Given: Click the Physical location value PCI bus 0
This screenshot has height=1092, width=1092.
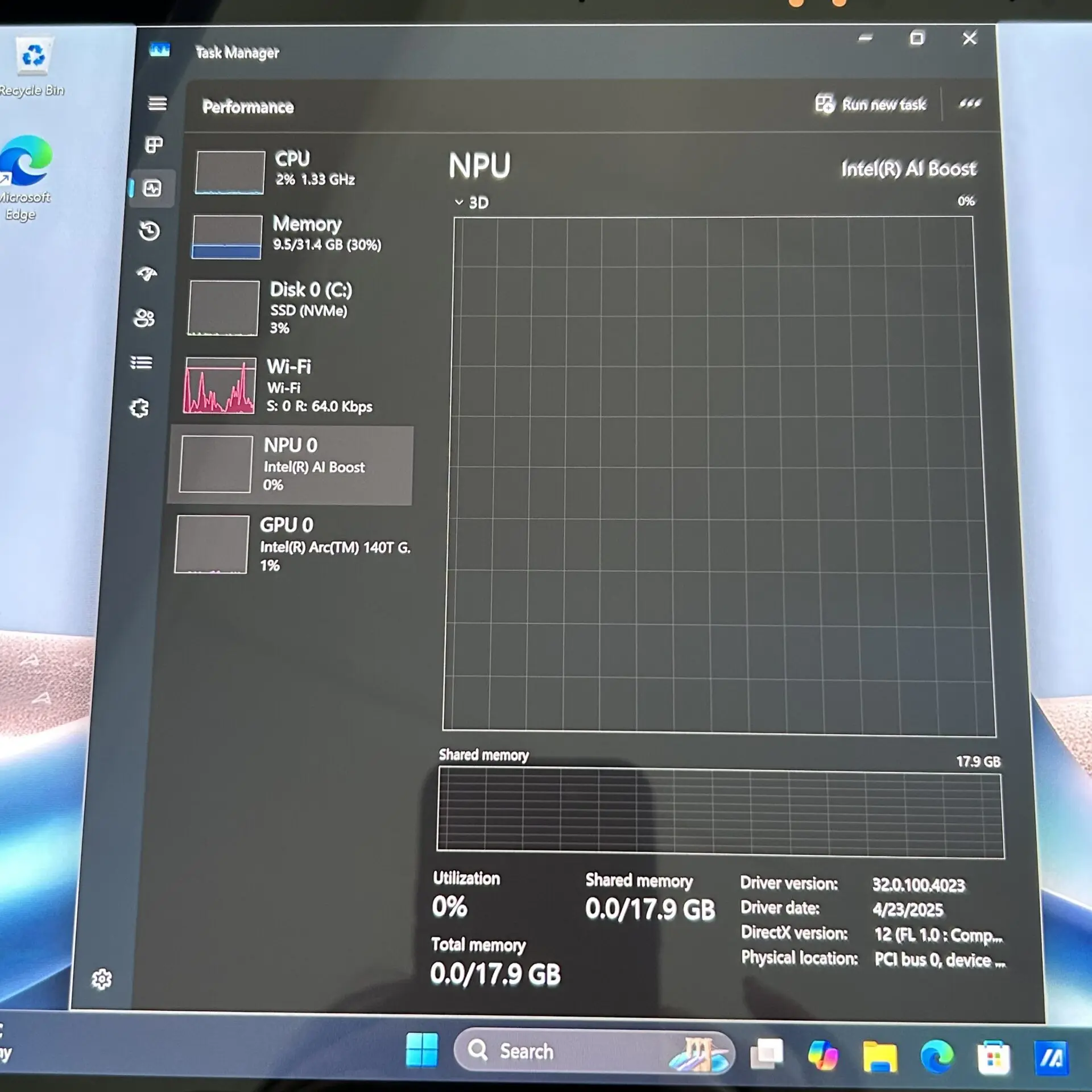Looking at the screenshot, I should pos(940,959).
